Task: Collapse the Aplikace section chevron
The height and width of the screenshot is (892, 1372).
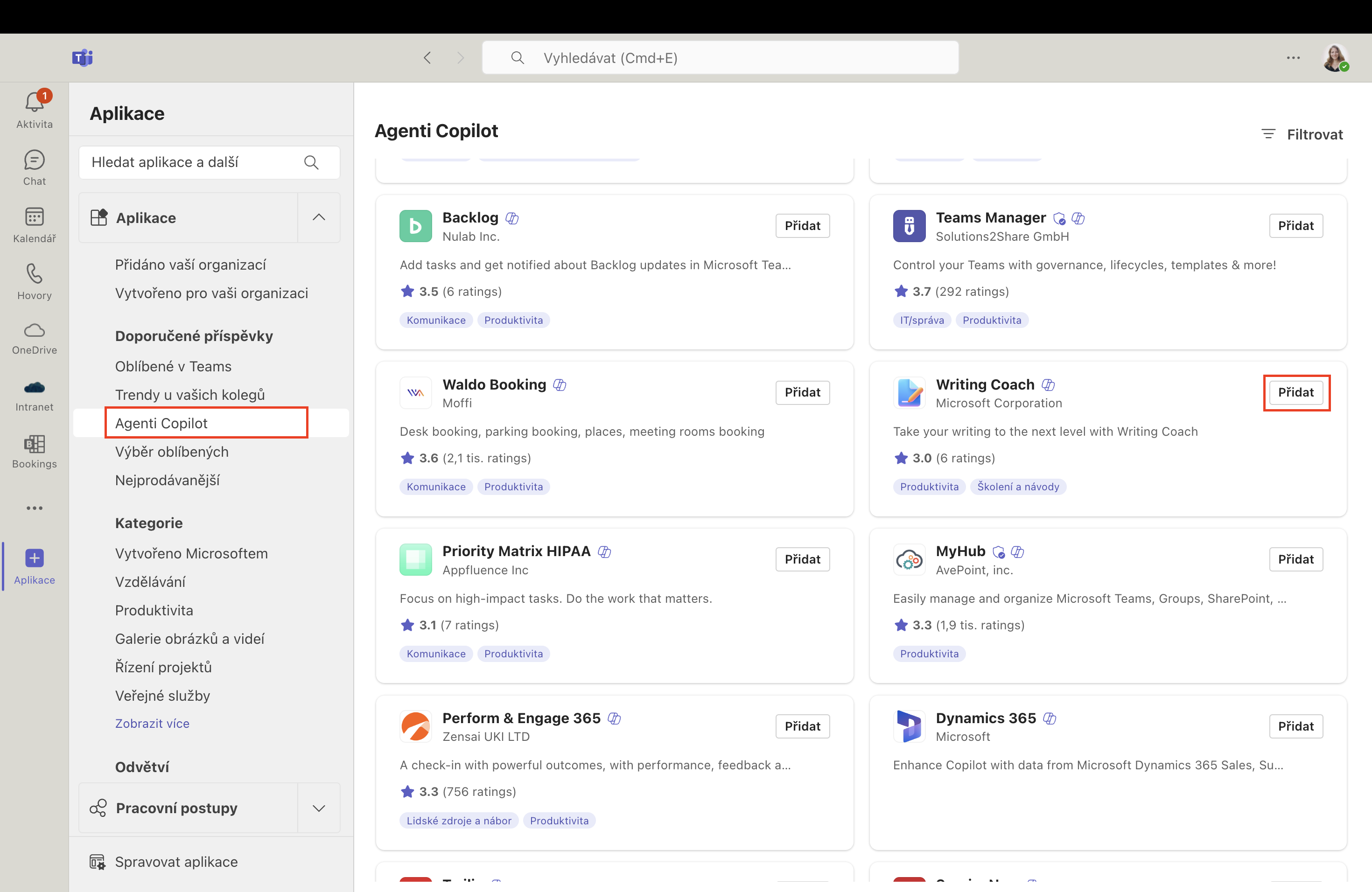Action: (x=319, y=217)
